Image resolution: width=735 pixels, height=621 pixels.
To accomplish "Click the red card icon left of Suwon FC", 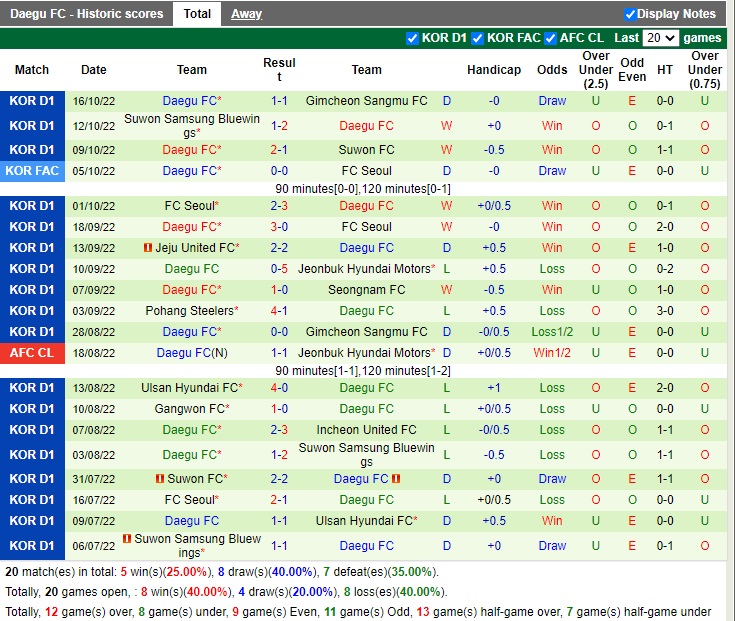I will [160, 479].
